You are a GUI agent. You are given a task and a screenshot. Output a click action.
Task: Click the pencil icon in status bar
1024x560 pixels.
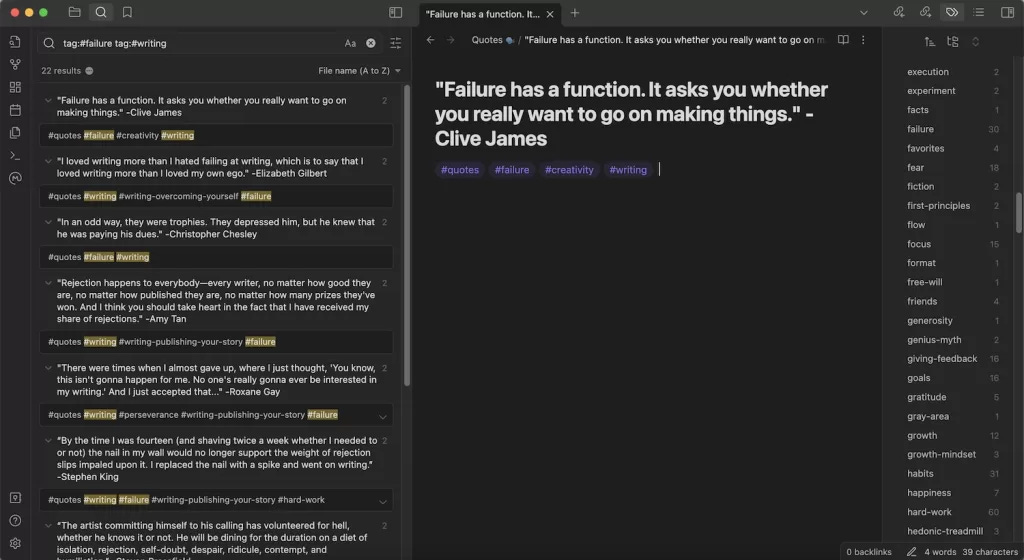(x=912, y=552)
